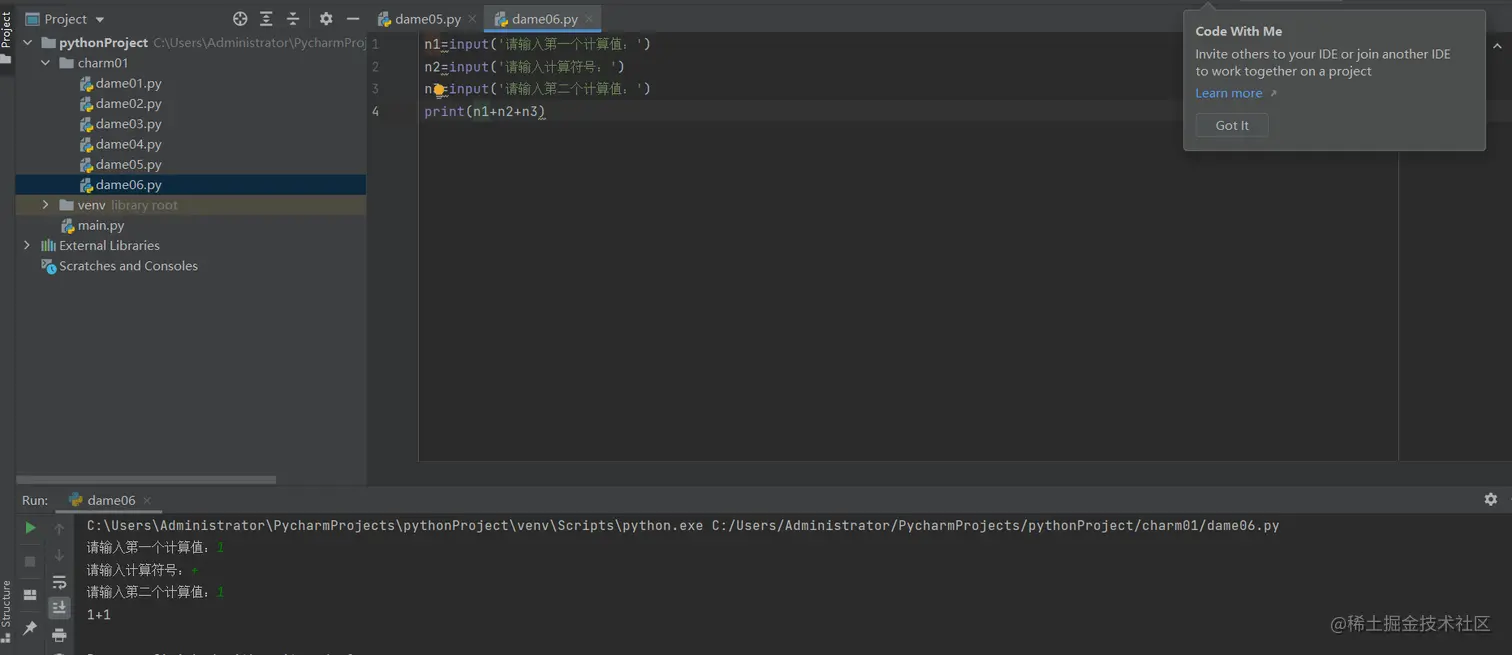
Task: Select the charm01 folder label
Action: pyautogui.click(x=103, y=63)
